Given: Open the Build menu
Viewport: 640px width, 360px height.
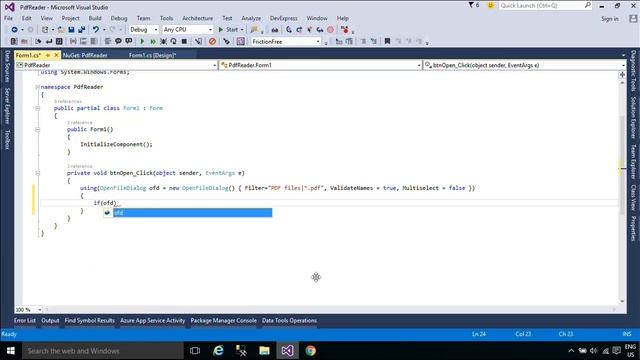Looking at the screenshot, I should 95,18.
